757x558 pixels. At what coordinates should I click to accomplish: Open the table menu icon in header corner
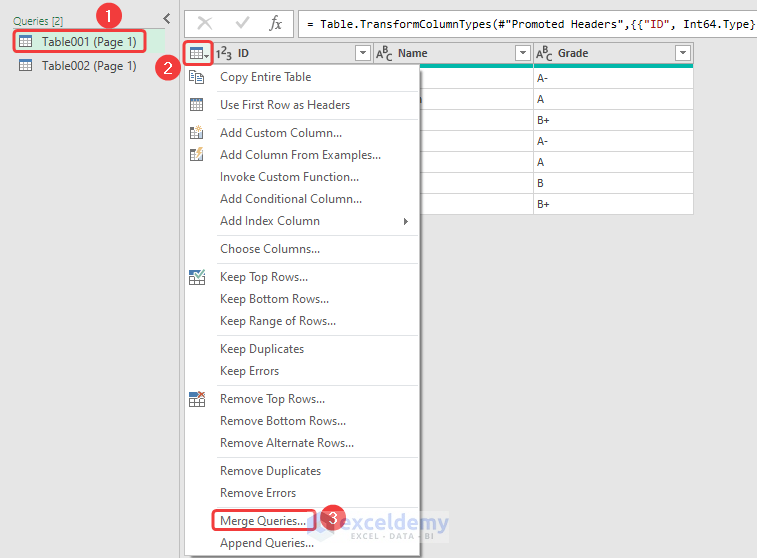coord(198,53)
